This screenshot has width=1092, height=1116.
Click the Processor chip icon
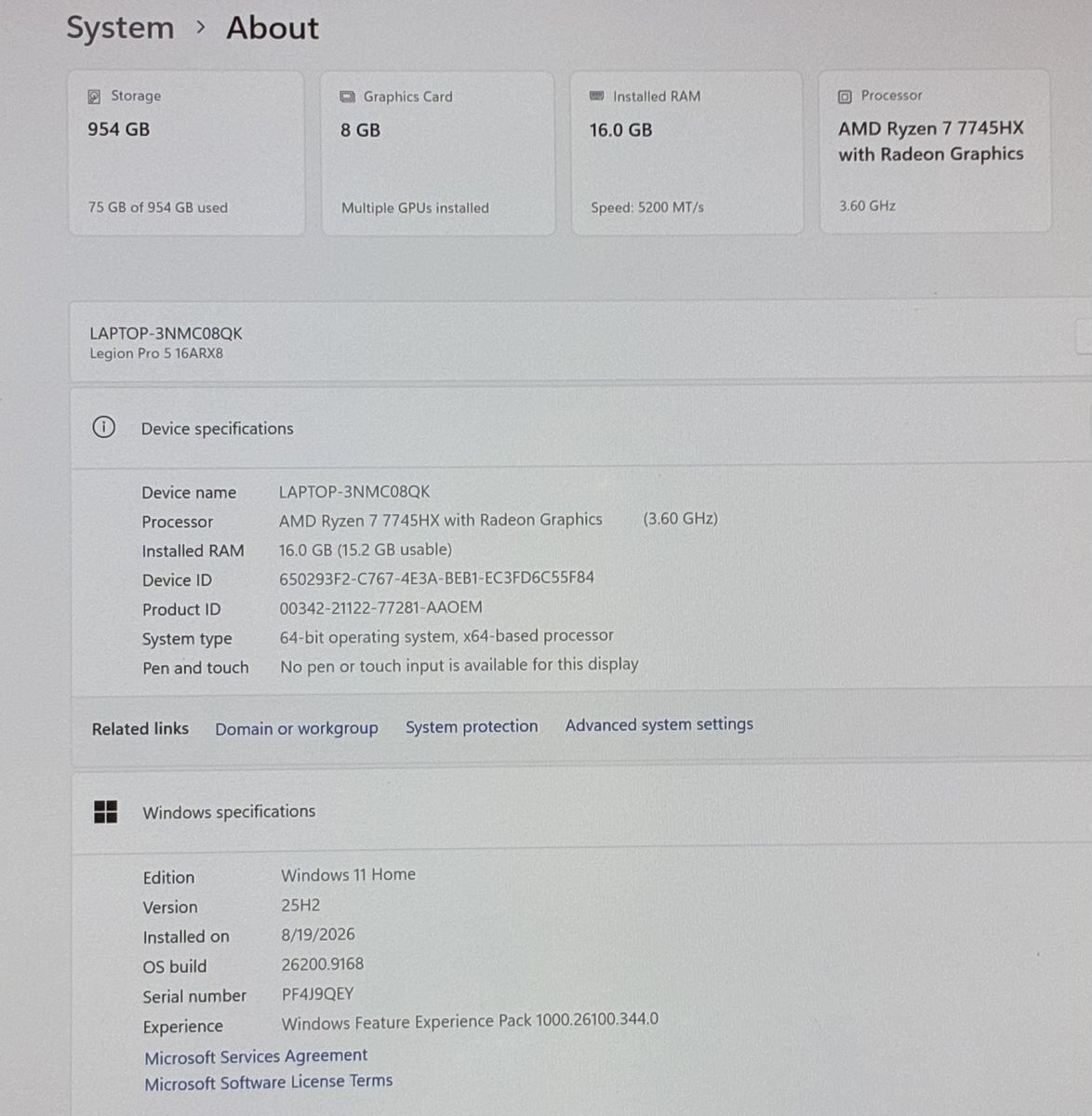coord(845,96)
